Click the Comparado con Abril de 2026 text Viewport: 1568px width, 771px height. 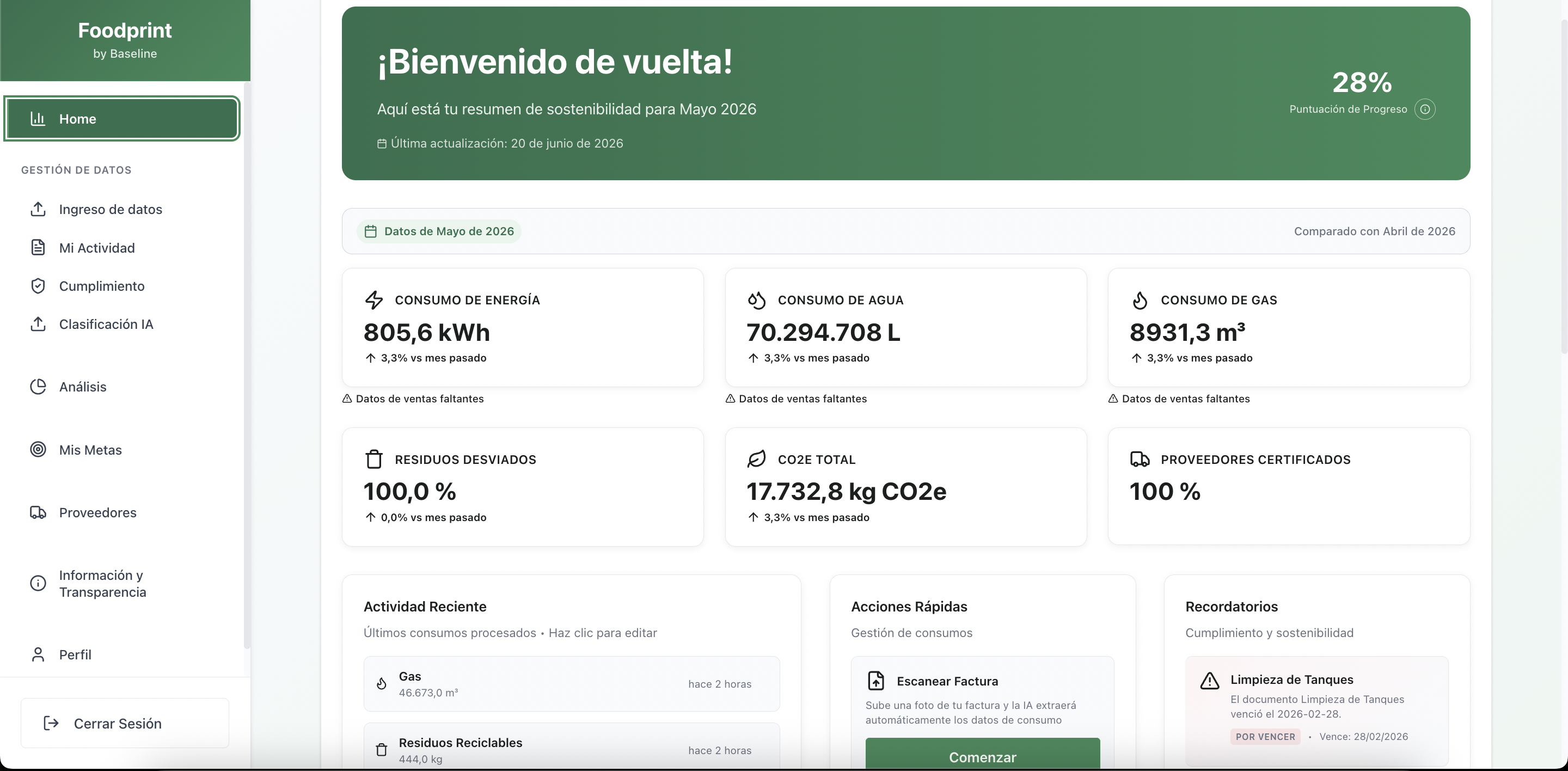pyautogui.click(x=1374, y=231)
